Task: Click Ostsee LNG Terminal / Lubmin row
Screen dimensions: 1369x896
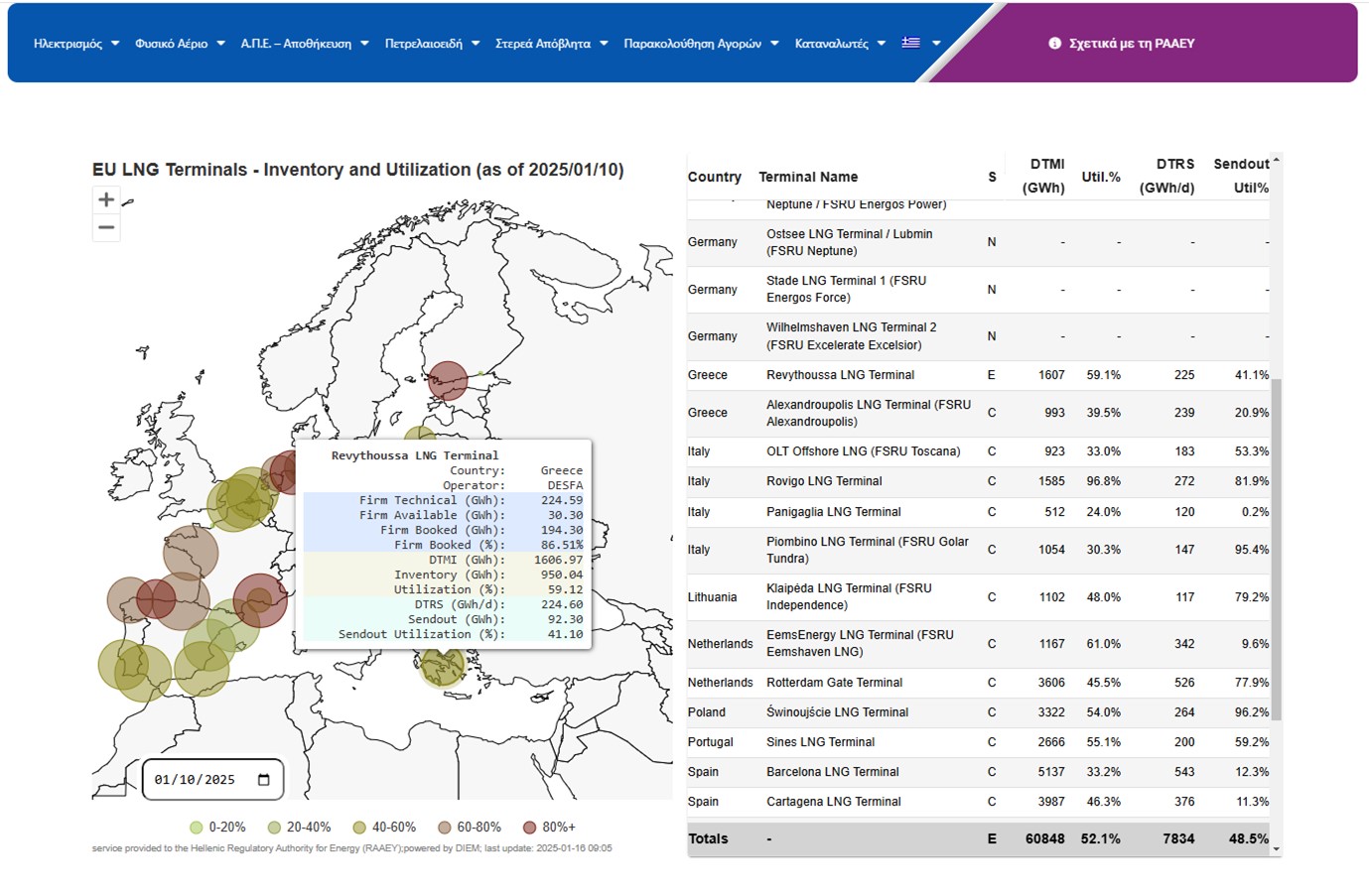Action: [978, 242]
